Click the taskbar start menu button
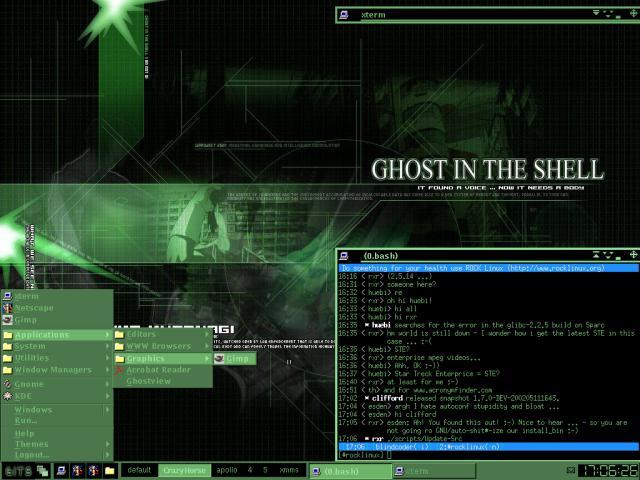 coord(18,471)
